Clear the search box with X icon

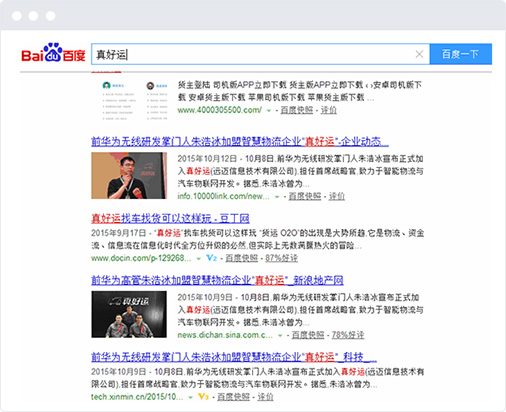click(x=419, y=54)
